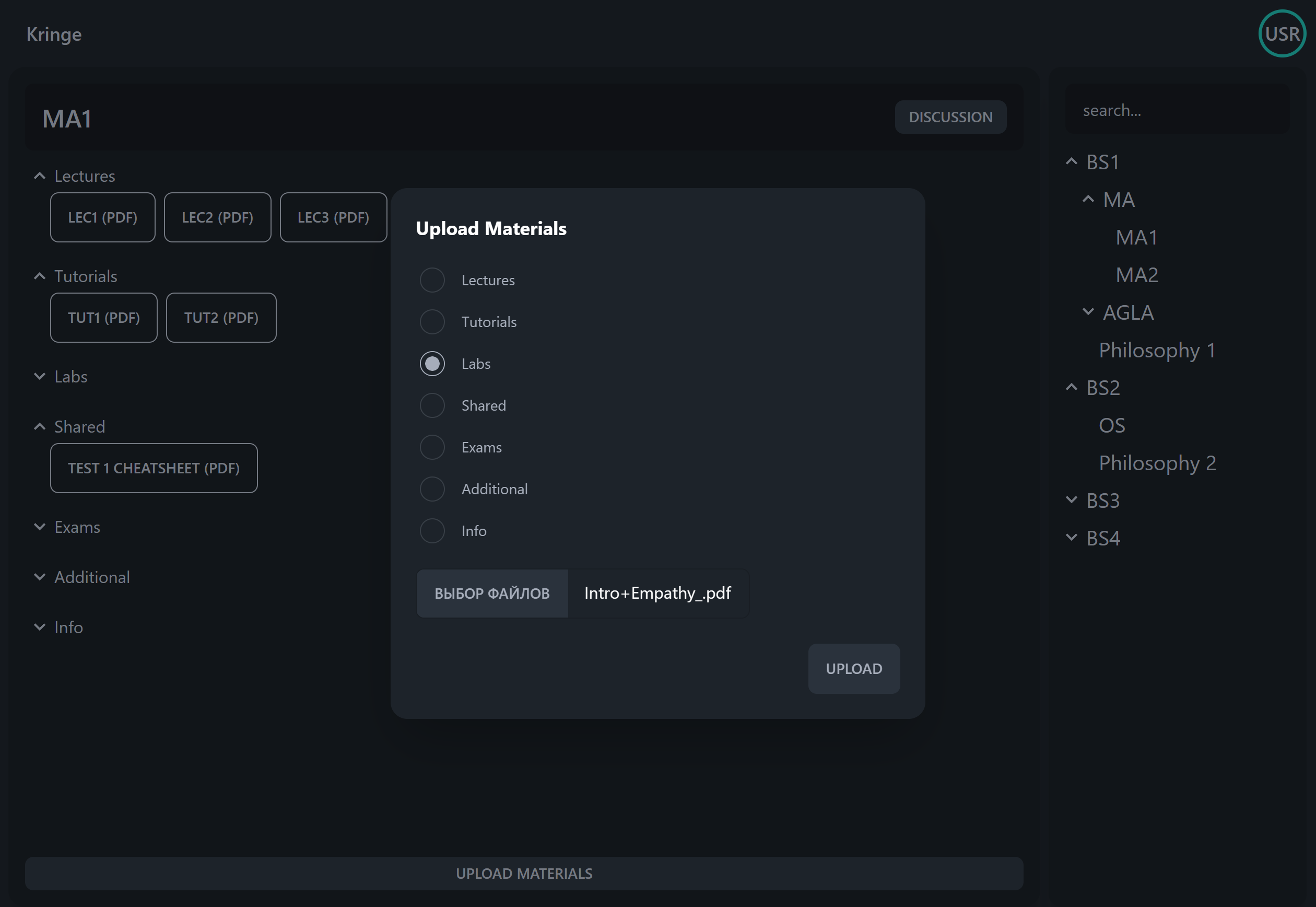Click UPLOAD MATERIALS button at bottom
1316x907 pixels.
coord(524,873)
